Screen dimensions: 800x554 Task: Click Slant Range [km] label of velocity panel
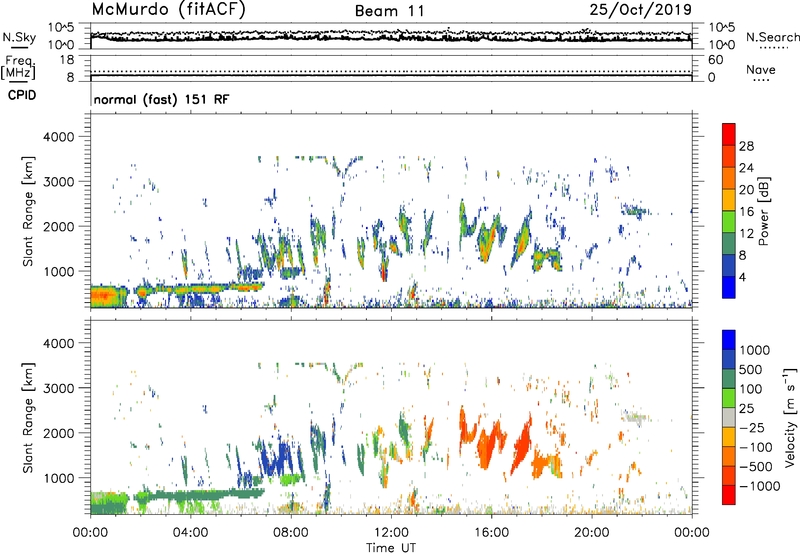coord(28,417)
